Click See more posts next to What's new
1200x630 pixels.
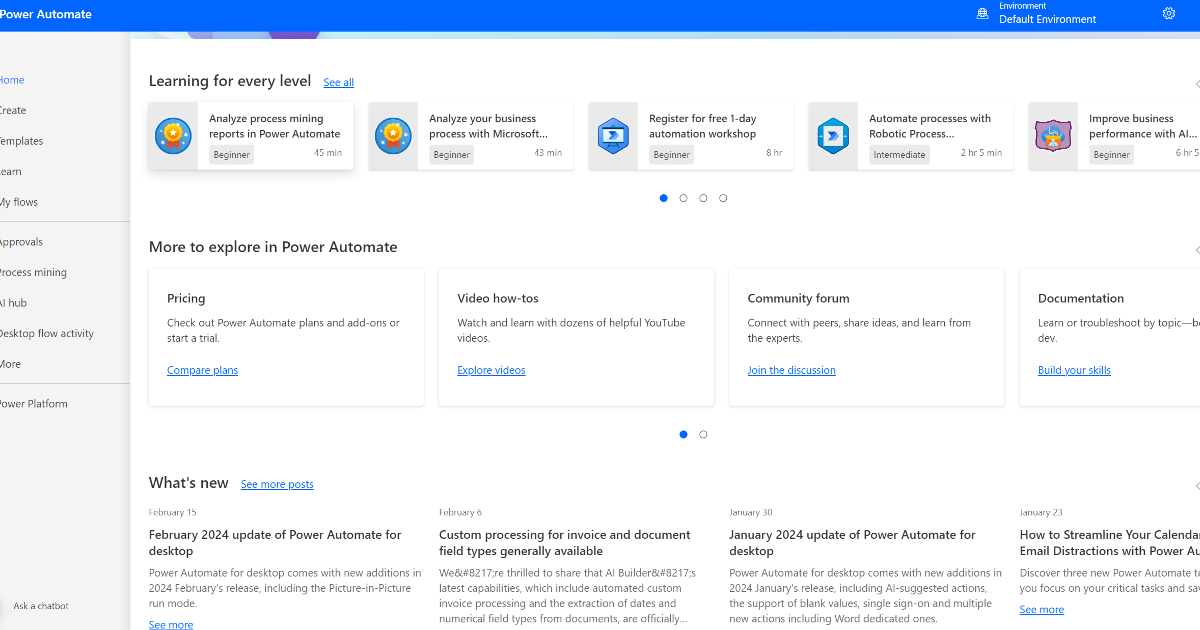[277, 484]
